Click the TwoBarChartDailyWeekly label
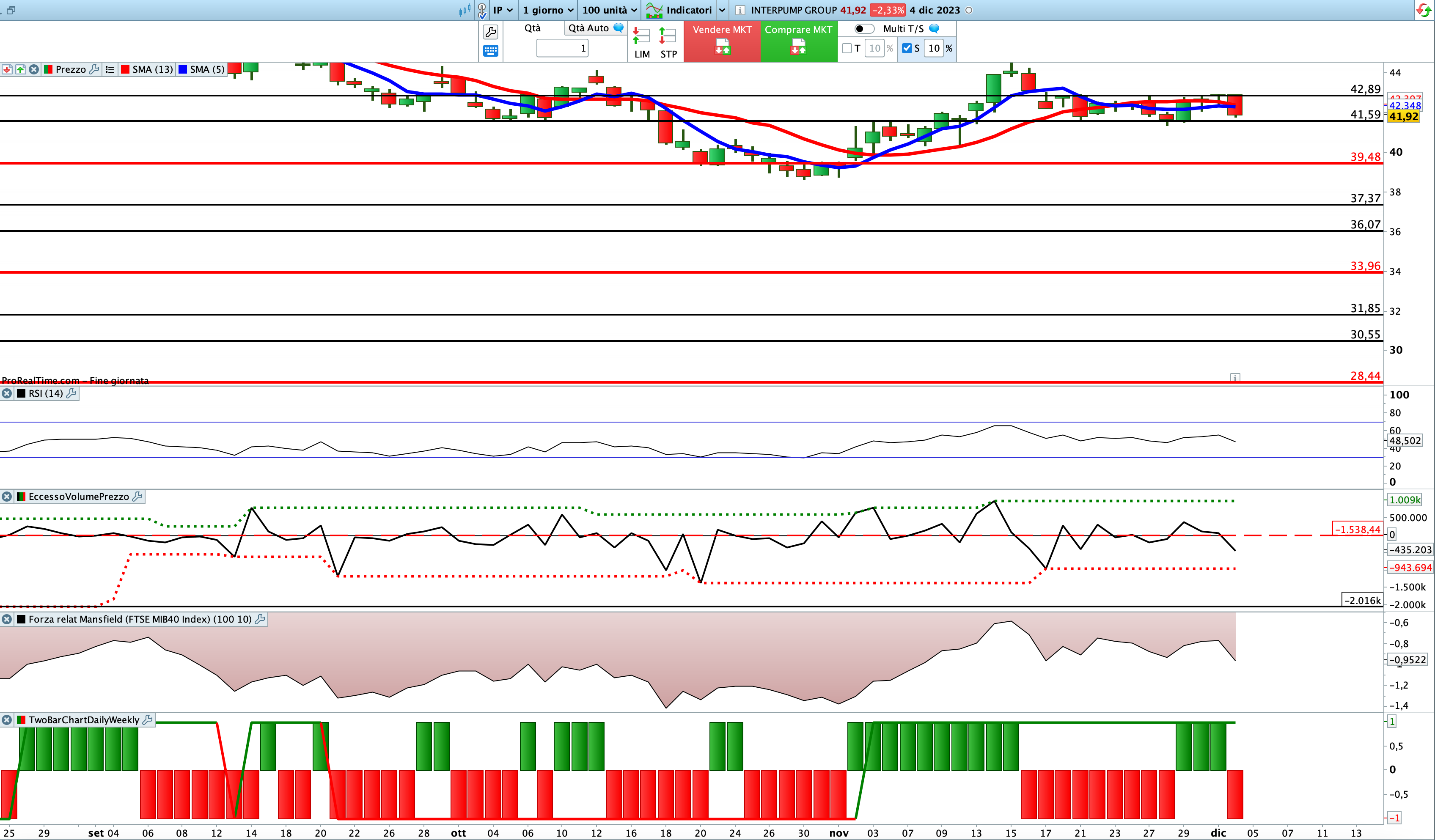 tap(84, 720)
